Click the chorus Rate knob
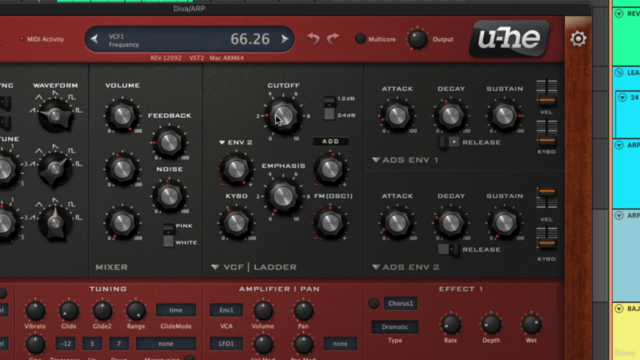Viewport: 640px width, 360px height. 451,324
